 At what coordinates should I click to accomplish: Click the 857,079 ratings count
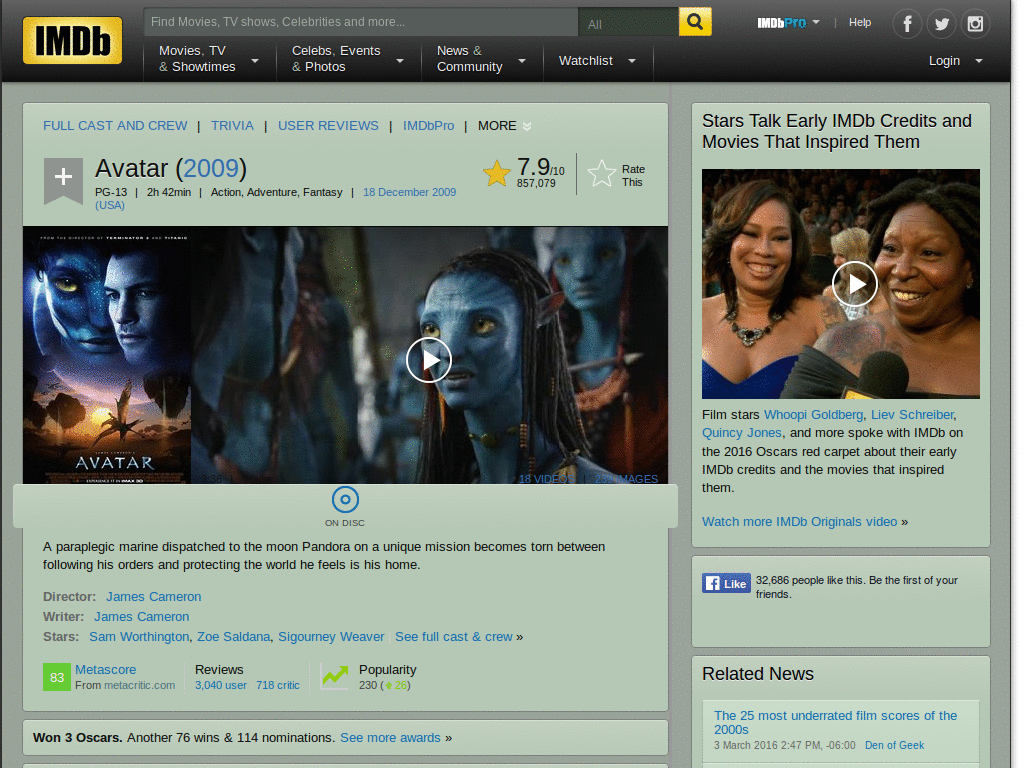pyautogui.click(x=536, y=184)
